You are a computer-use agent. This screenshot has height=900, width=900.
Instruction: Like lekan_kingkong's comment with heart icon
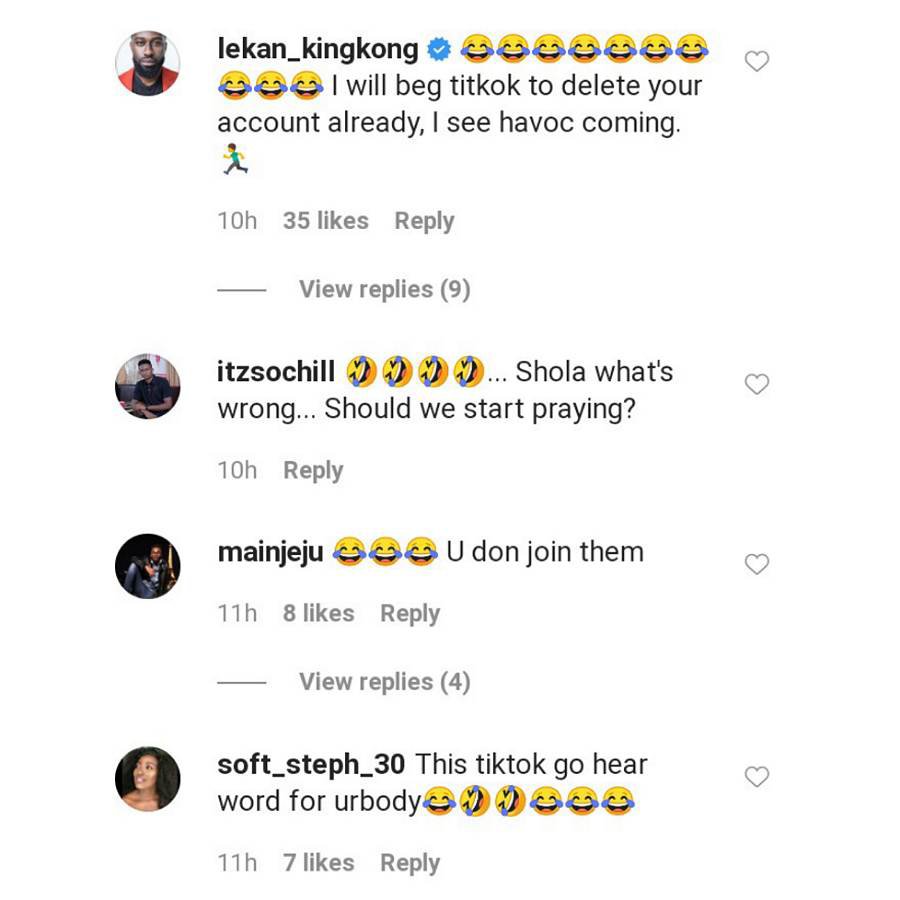(x=757, y=62)
